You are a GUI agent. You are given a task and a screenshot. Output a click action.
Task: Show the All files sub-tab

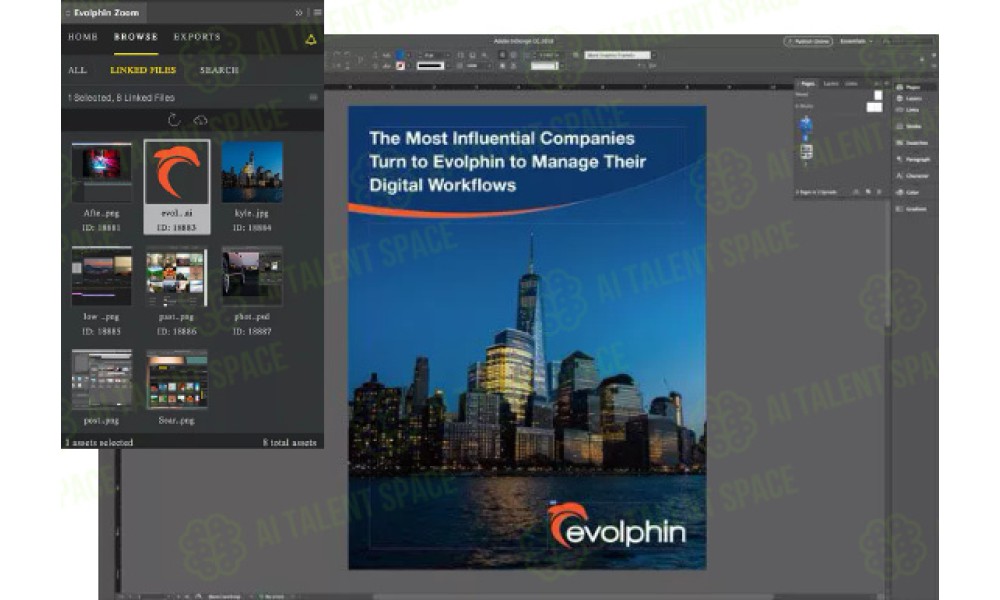[77, 70]
